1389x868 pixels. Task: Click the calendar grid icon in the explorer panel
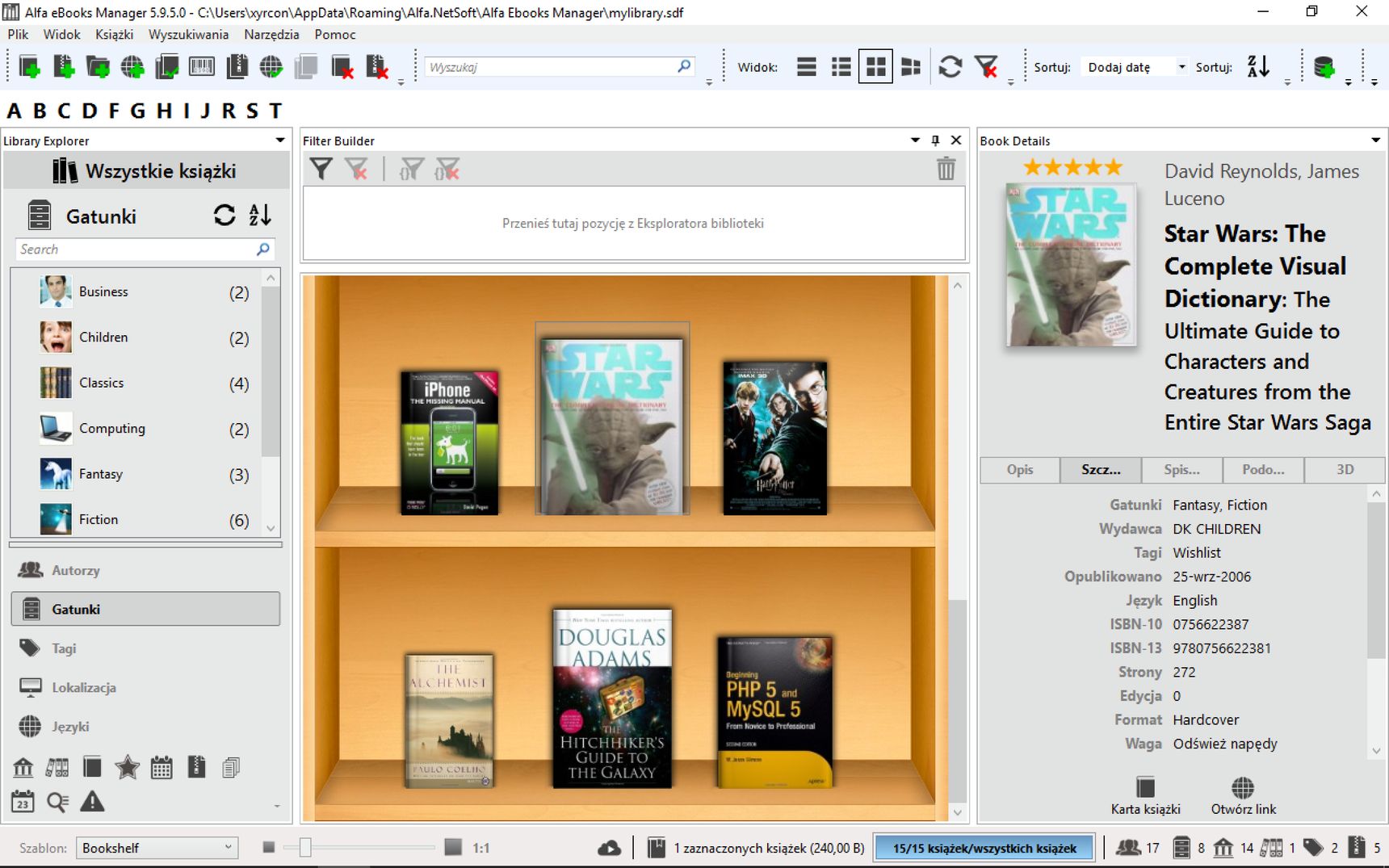(162, 767)
